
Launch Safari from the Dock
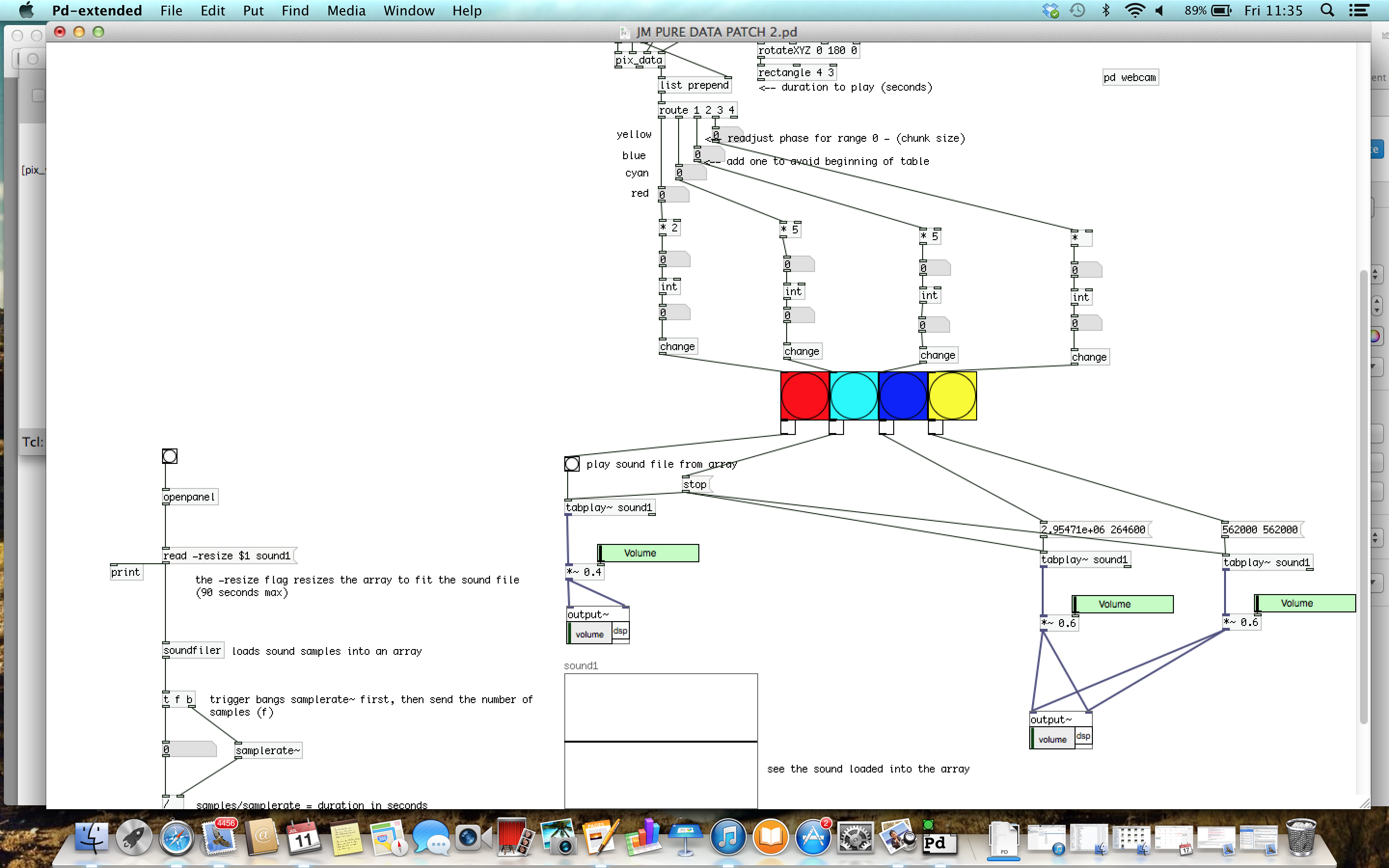coord(176,838)
